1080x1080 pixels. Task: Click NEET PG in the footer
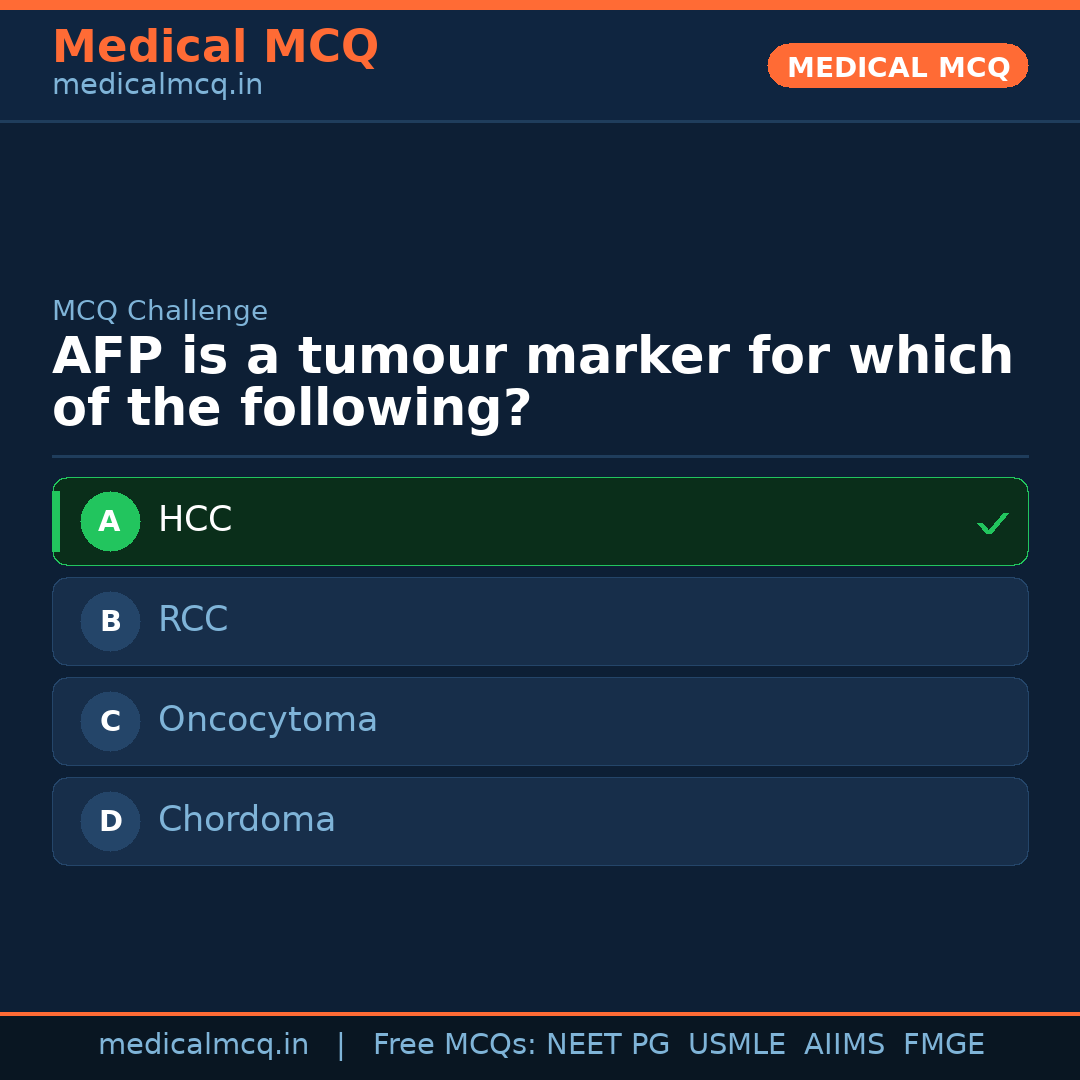pyautogui.click(x=608, y=1045)
